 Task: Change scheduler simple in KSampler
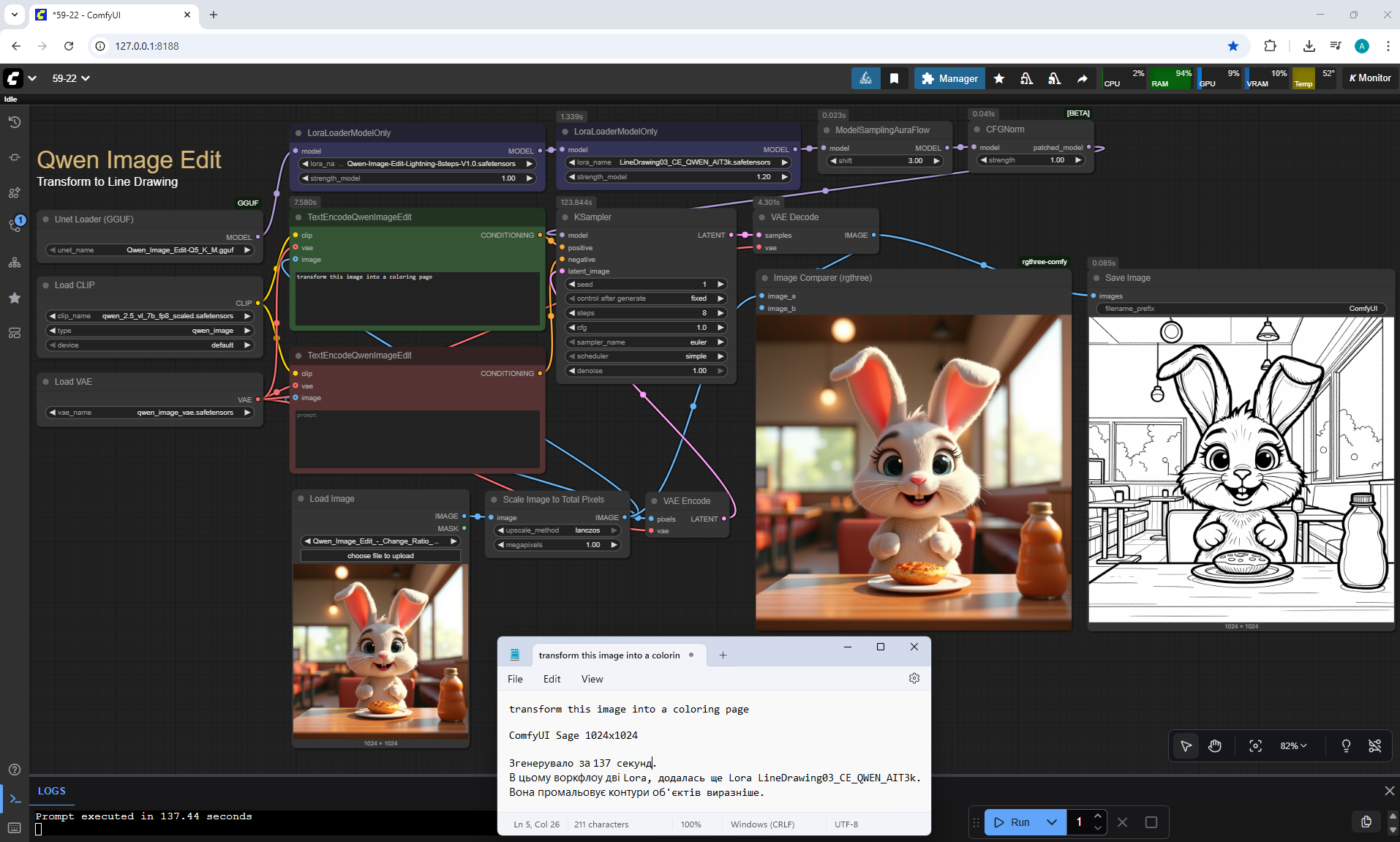pos(647,356)
